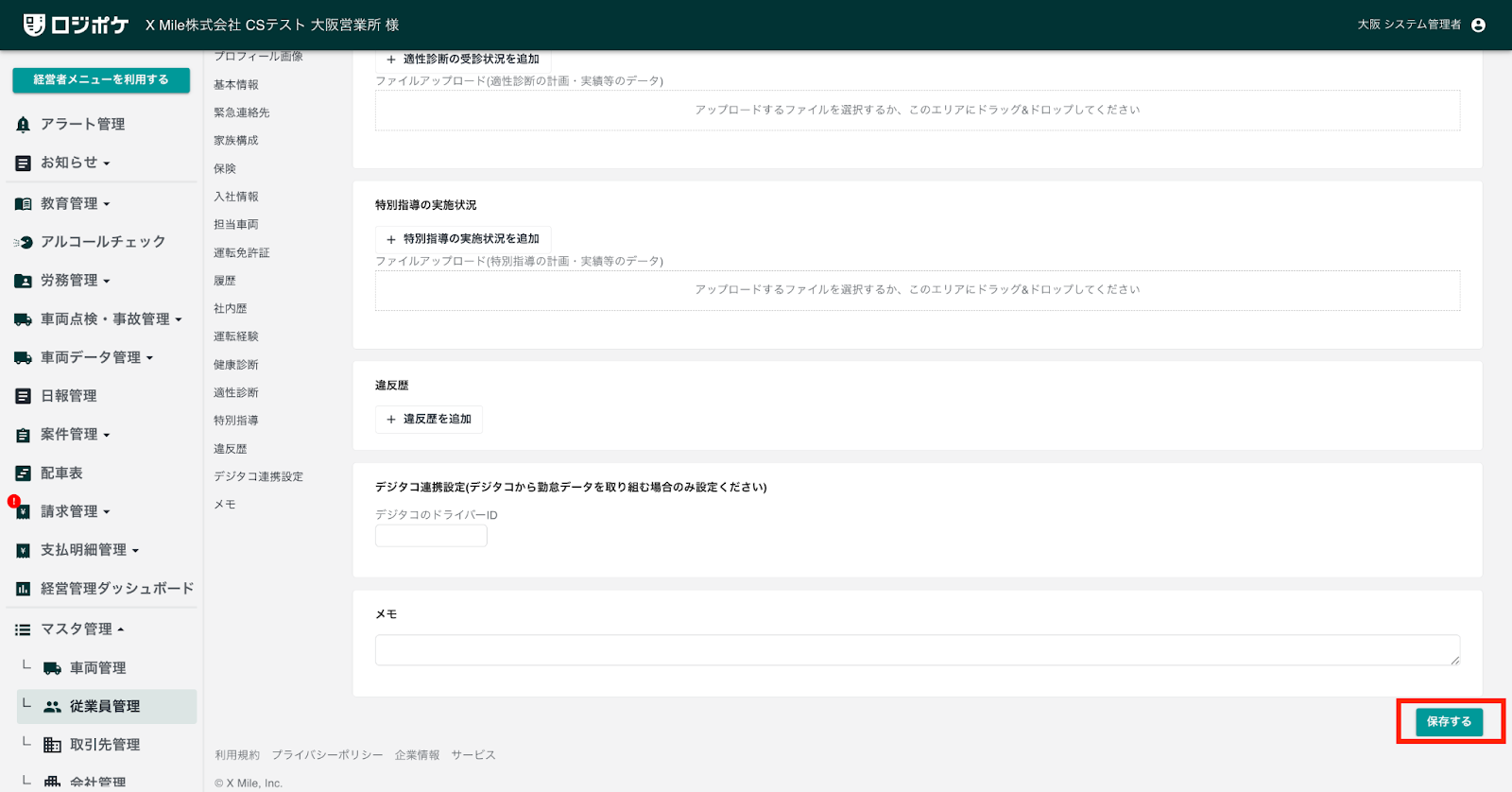
Task: Click the ロジポケ logo in header
Action: point(76,26)
